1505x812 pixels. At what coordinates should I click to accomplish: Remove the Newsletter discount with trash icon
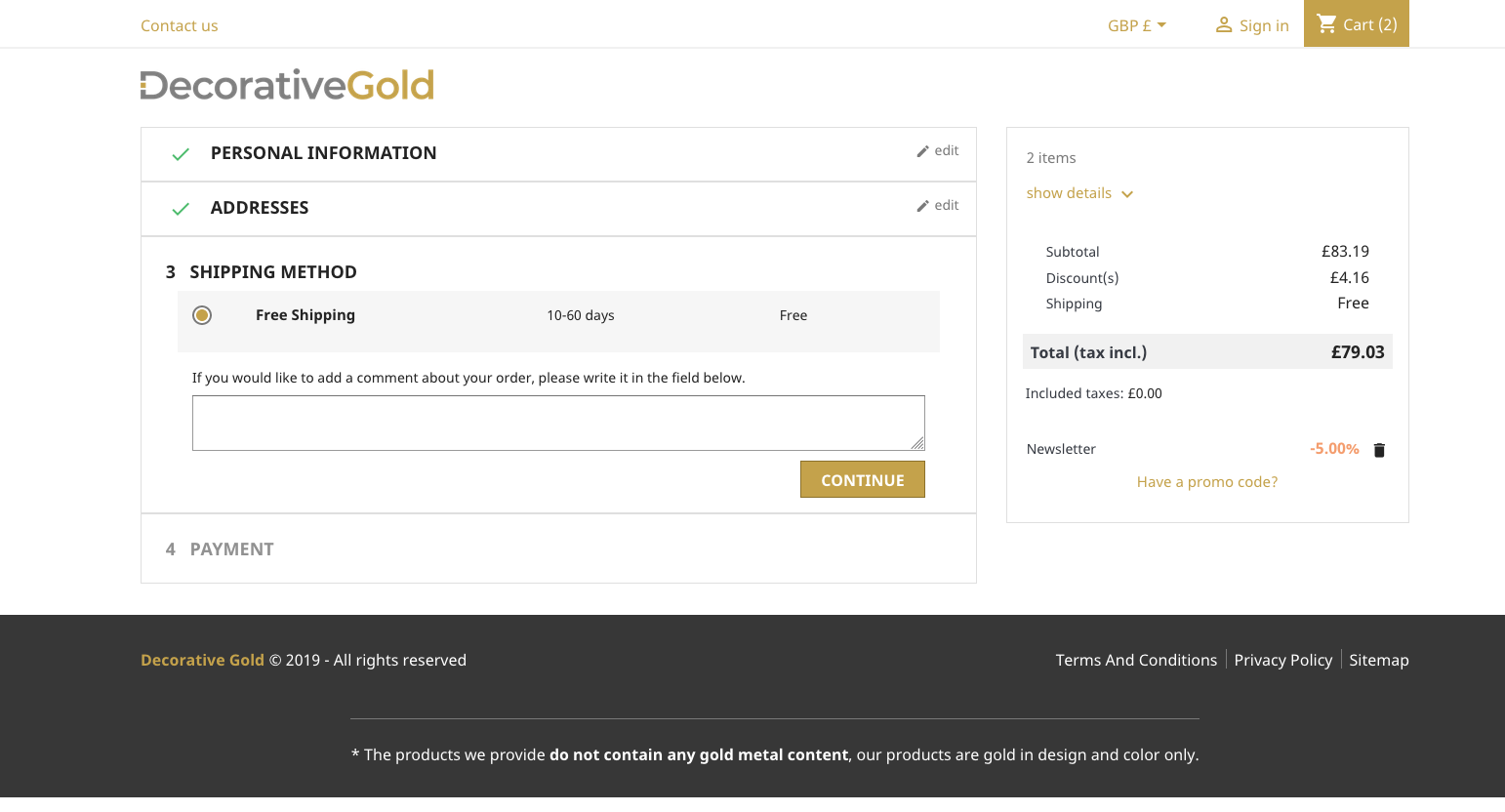click(x=1379, y=450)
